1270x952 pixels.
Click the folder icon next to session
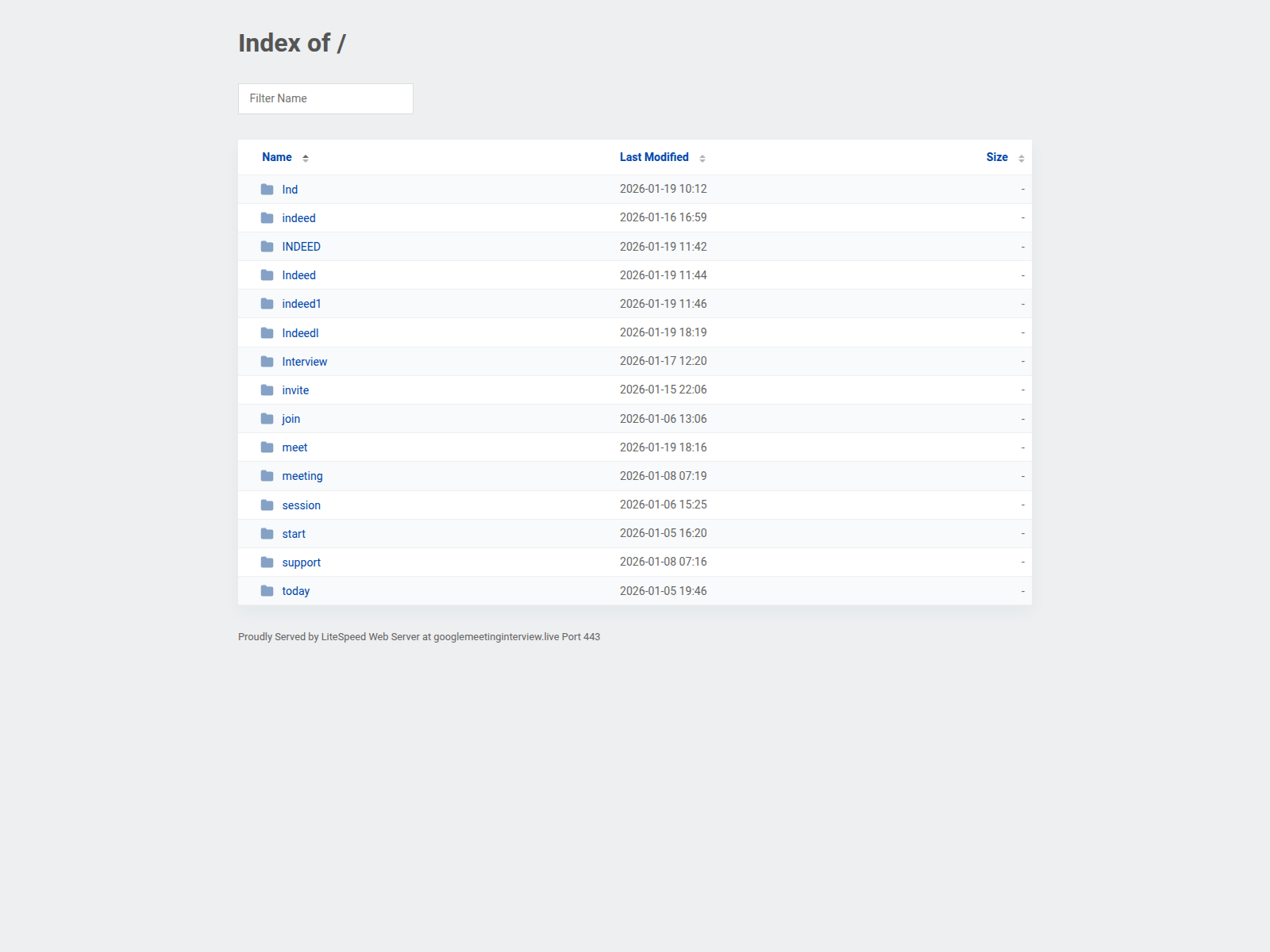267,505
